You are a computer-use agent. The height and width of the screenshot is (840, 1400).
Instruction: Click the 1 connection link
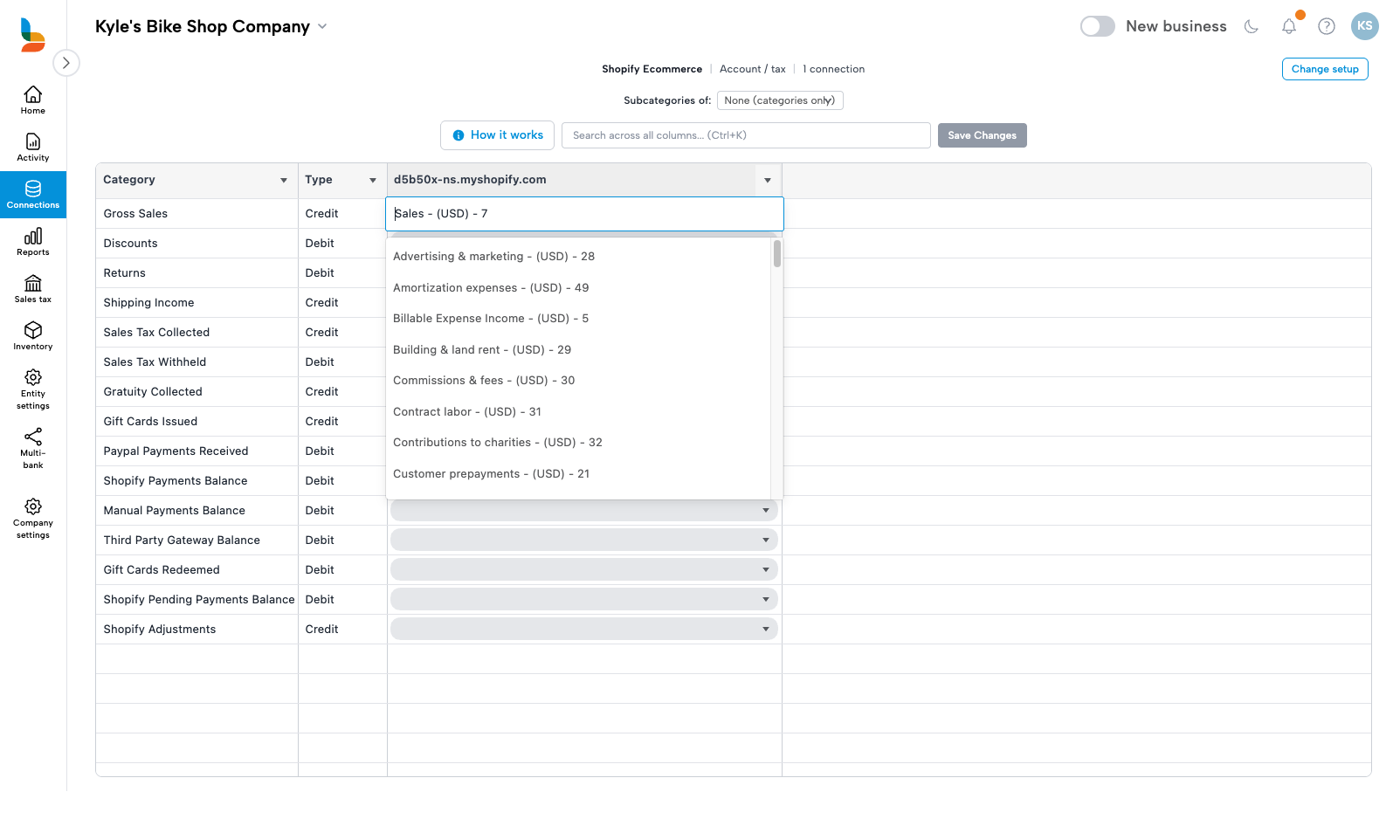(x=834, y=69)
